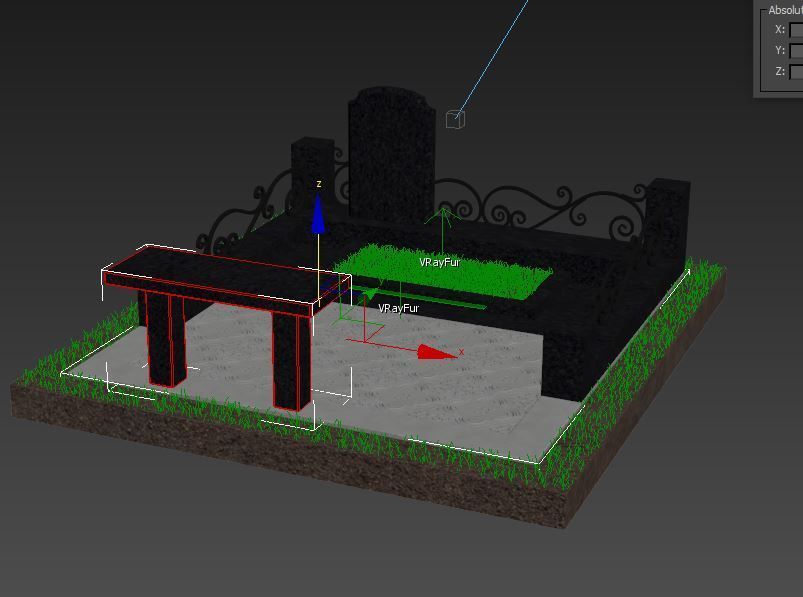803x597 pixels.
Task: Select the black headstone object
Action: click(390, 150)
